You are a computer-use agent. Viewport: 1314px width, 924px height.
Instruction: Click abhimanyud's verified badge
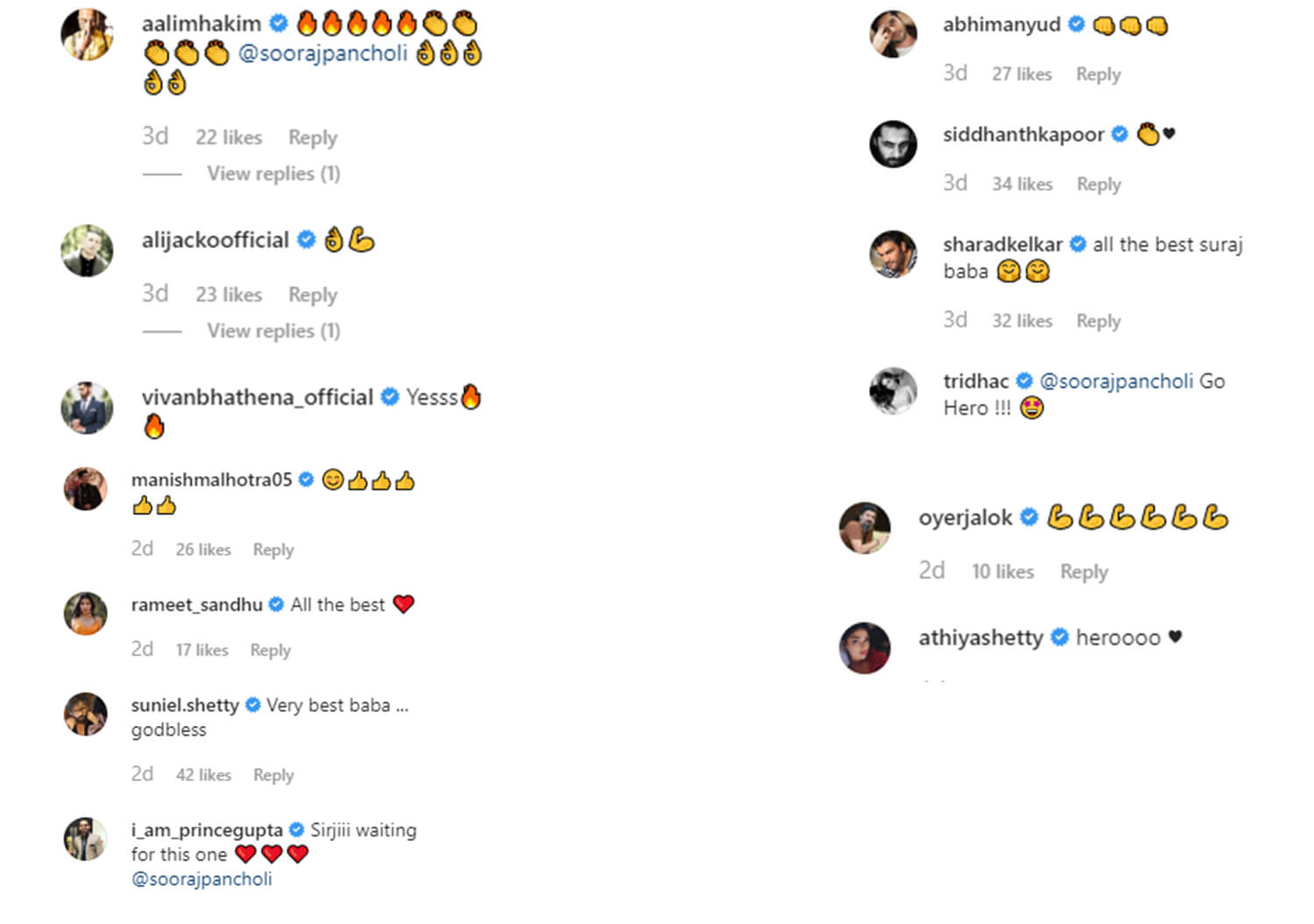[x=1077, y=25]
